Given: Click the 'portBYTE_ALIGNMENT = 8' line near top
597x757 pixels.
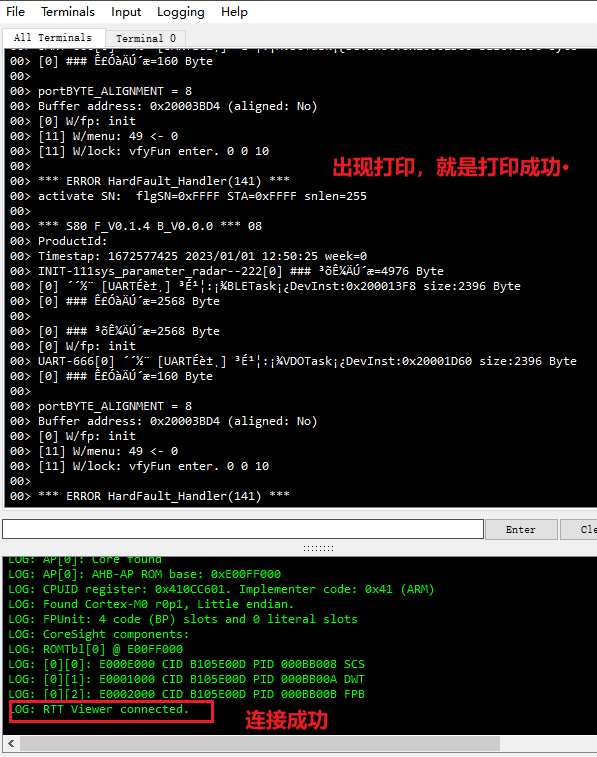Looking at the screenshot, I should click(x=101, y=91).
